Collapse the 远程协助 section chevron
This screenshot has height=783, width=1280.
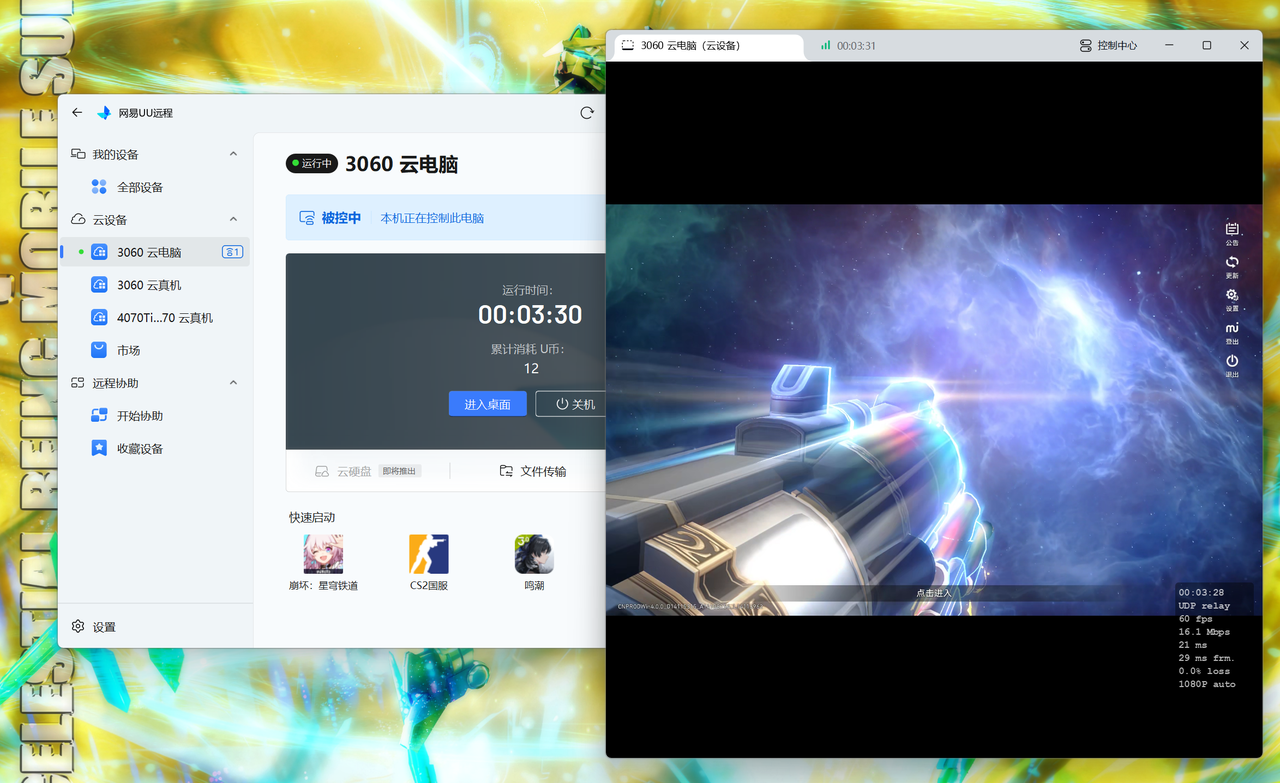pos(233,383)
